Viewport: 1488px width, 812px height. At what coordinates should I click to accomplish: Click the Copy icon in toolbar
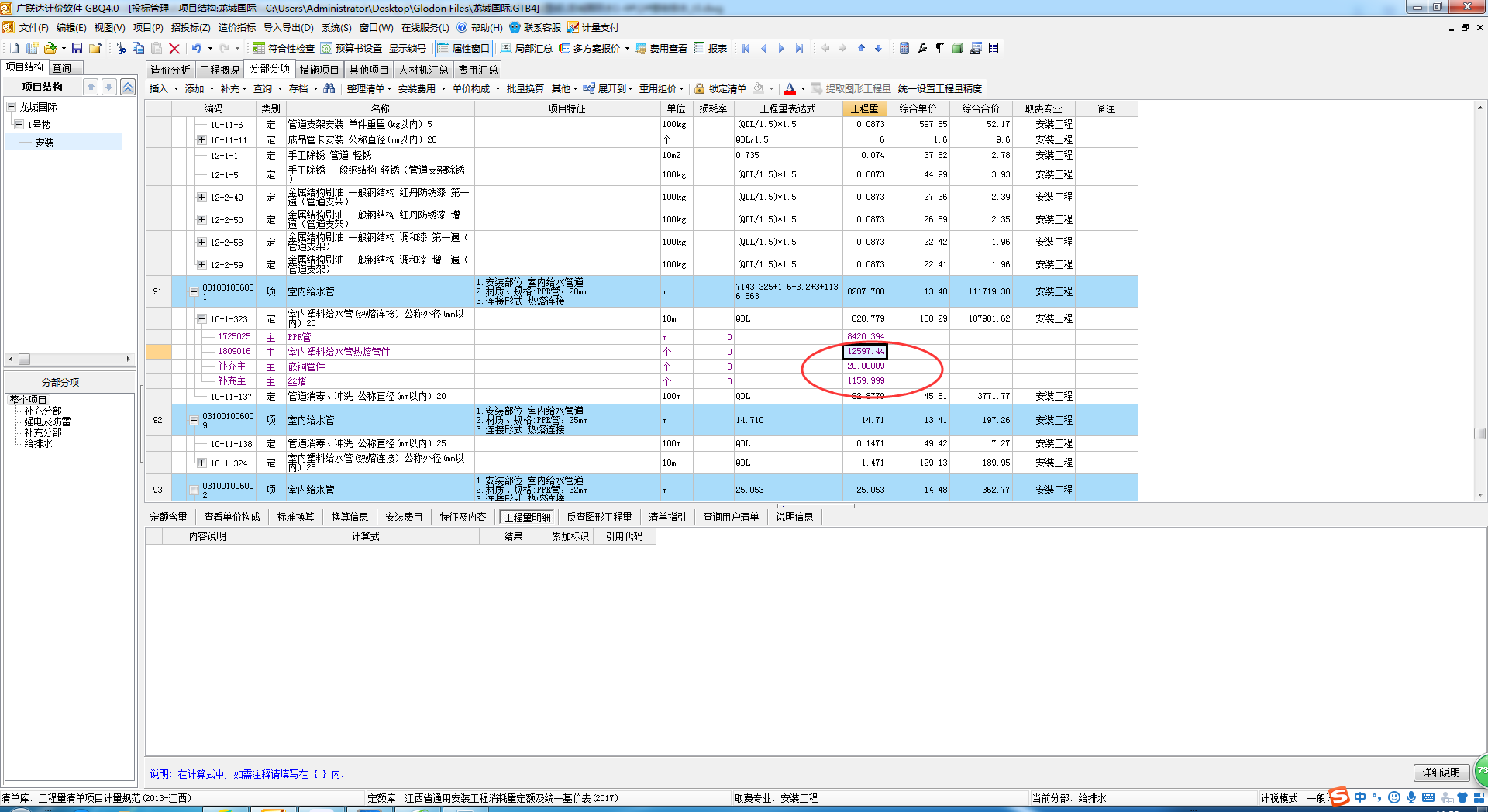(x=139, y=48)
